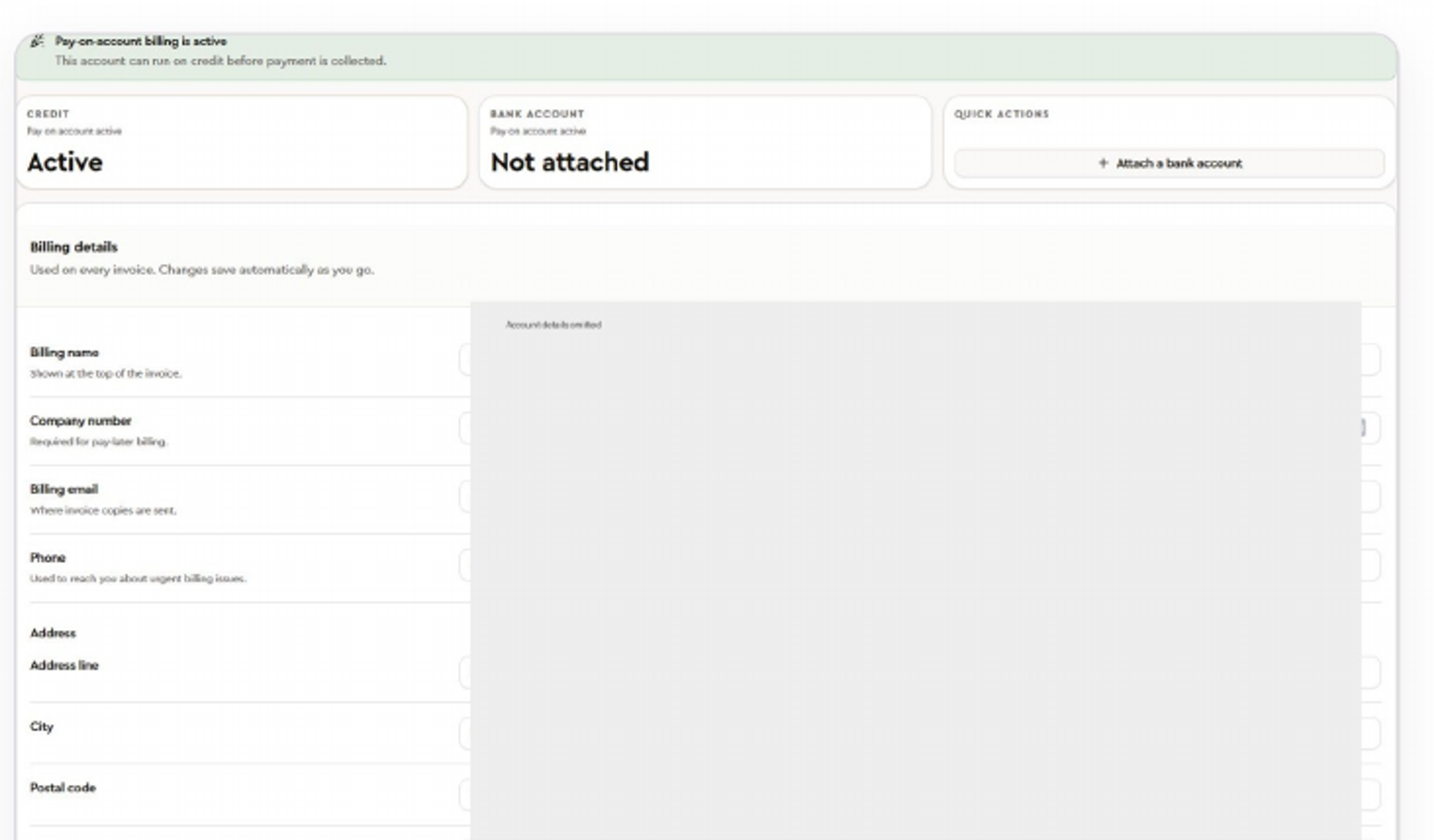The height and width of the screenshot is (840, 1434).
Task: Click the 'Required for pay-later billing' hint
Action: click(99, 442)
